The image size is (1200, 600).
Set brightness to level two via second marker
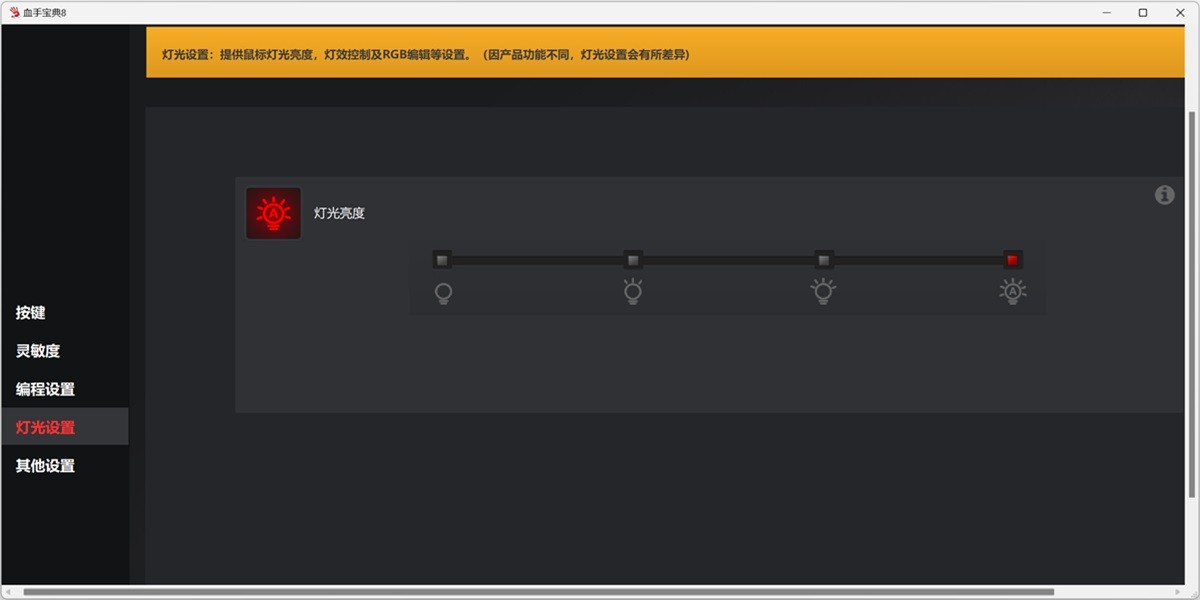pyautogui.click(x=633, y=259)
